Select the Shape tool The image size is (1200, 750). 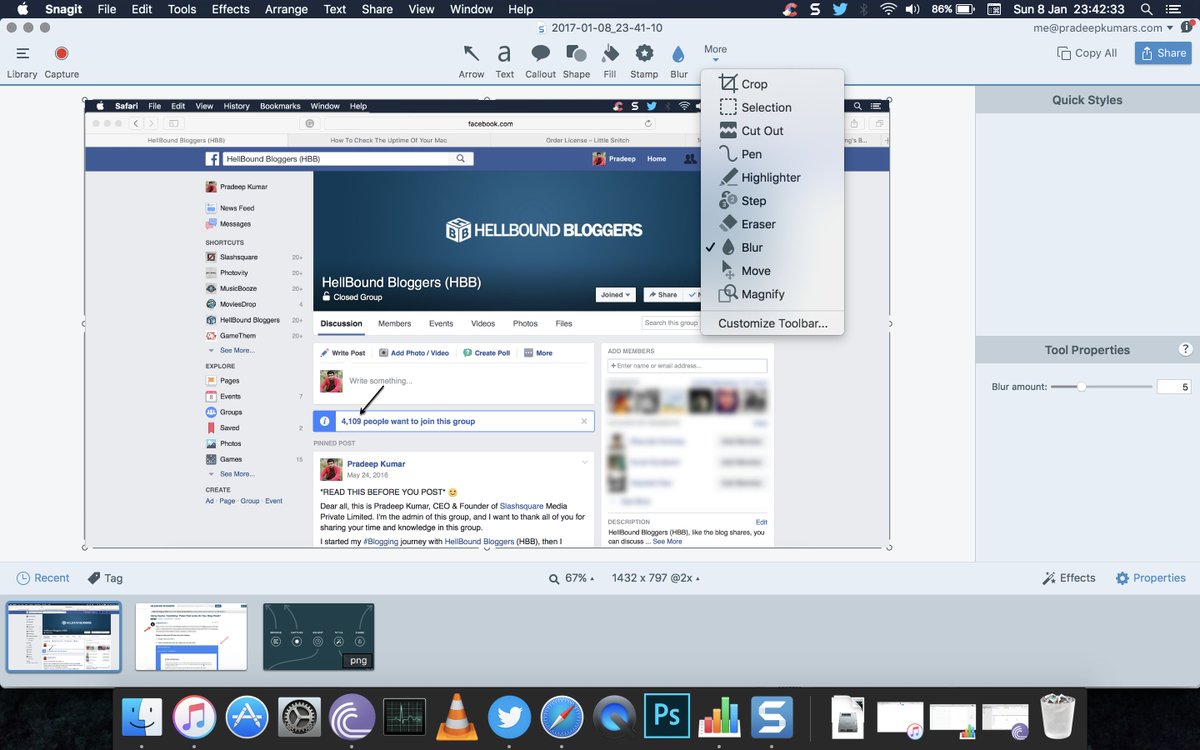point(576,60)
